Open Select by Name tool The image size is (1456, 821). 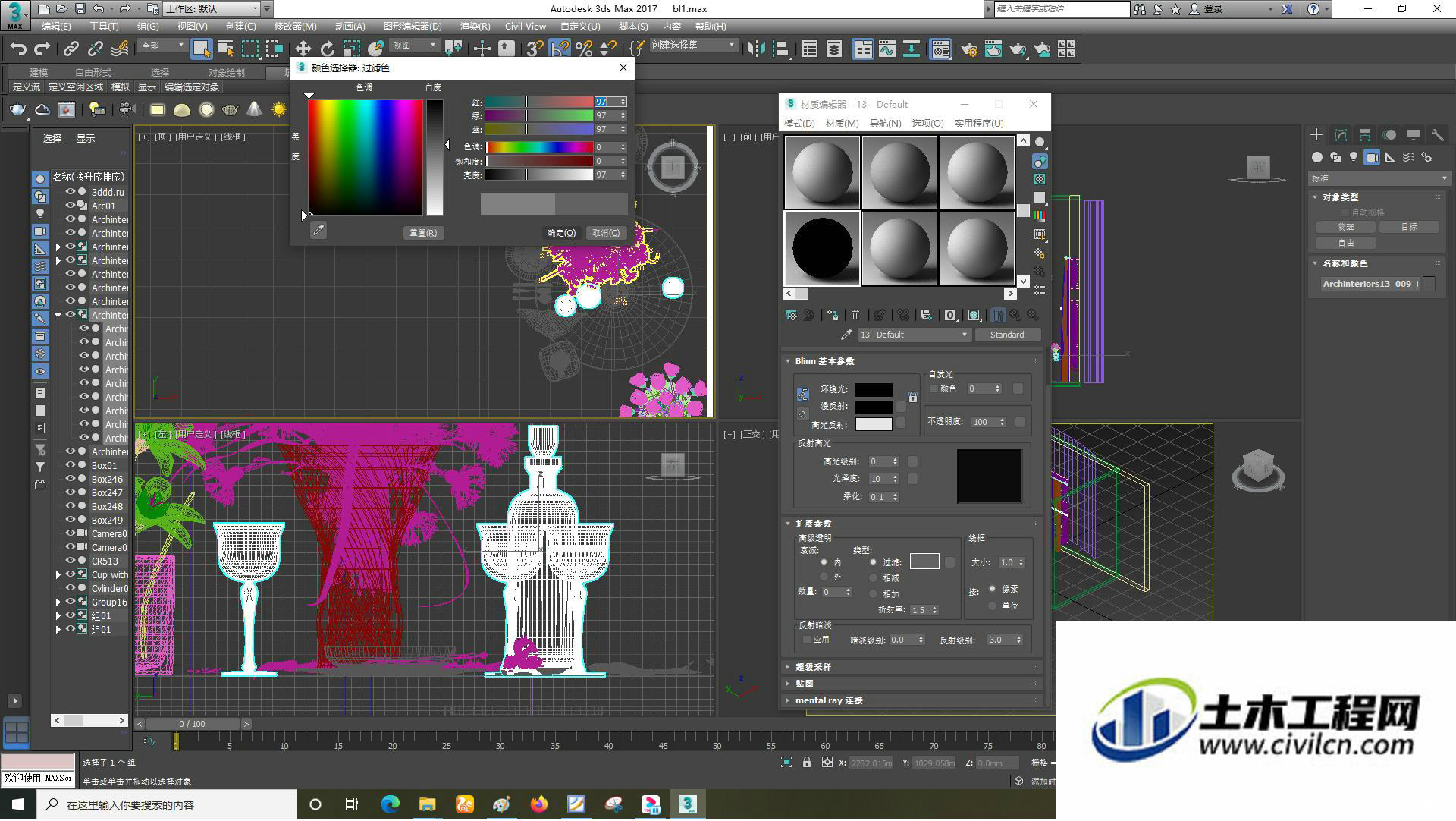(x=225, y=49)
